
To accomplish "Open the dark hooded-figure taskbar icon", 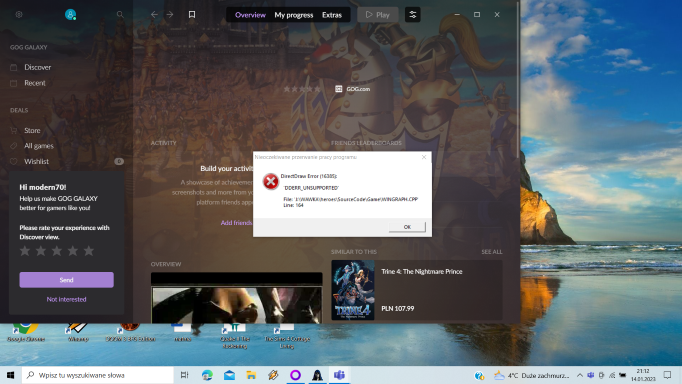I will (318, 375).
